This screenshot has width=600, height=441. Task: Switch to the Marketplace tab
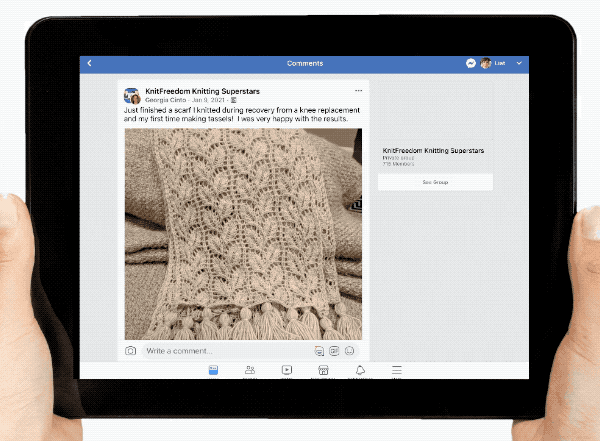coord(323,370)
